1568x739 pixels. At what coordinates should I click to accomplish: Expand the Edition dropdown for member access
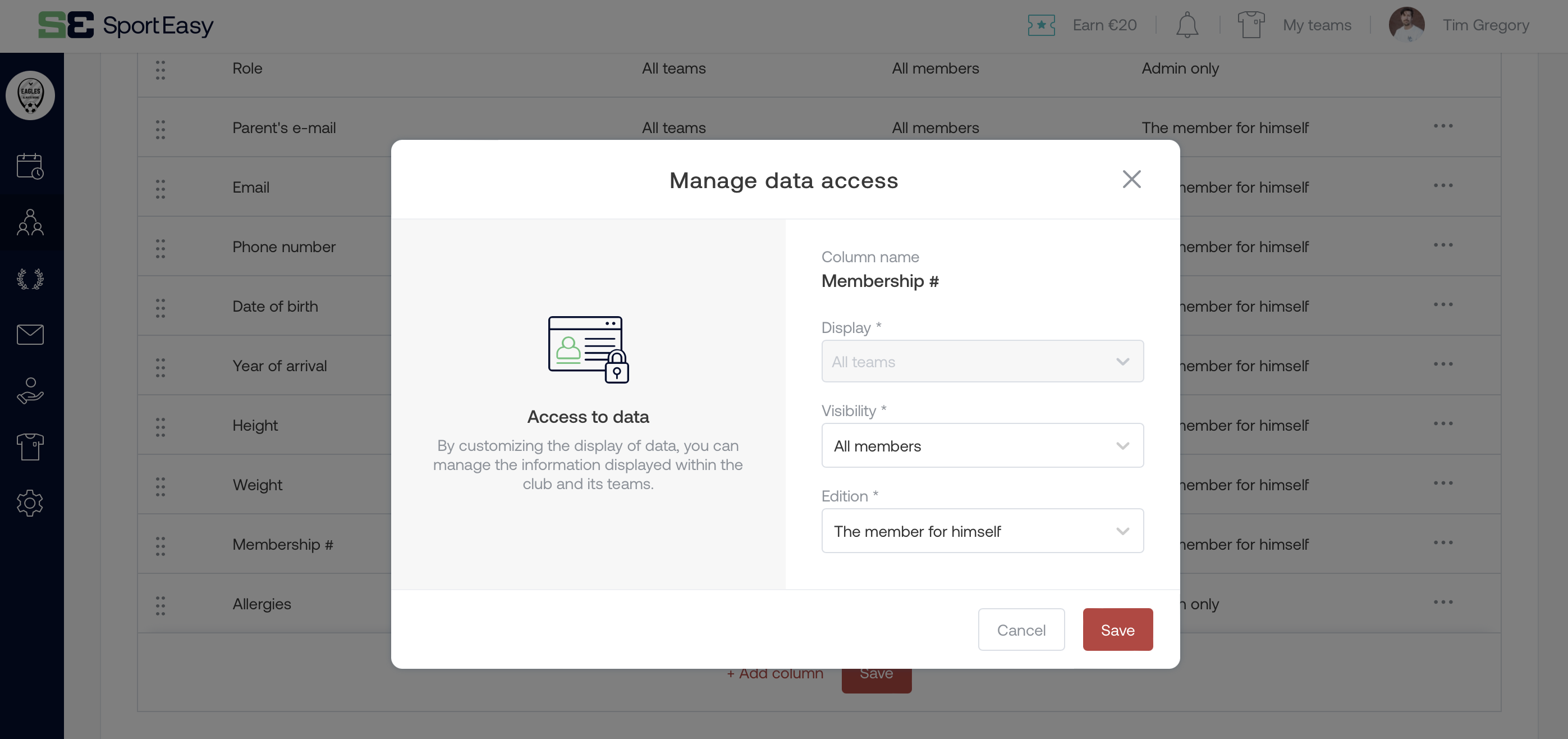[1122, 530]
